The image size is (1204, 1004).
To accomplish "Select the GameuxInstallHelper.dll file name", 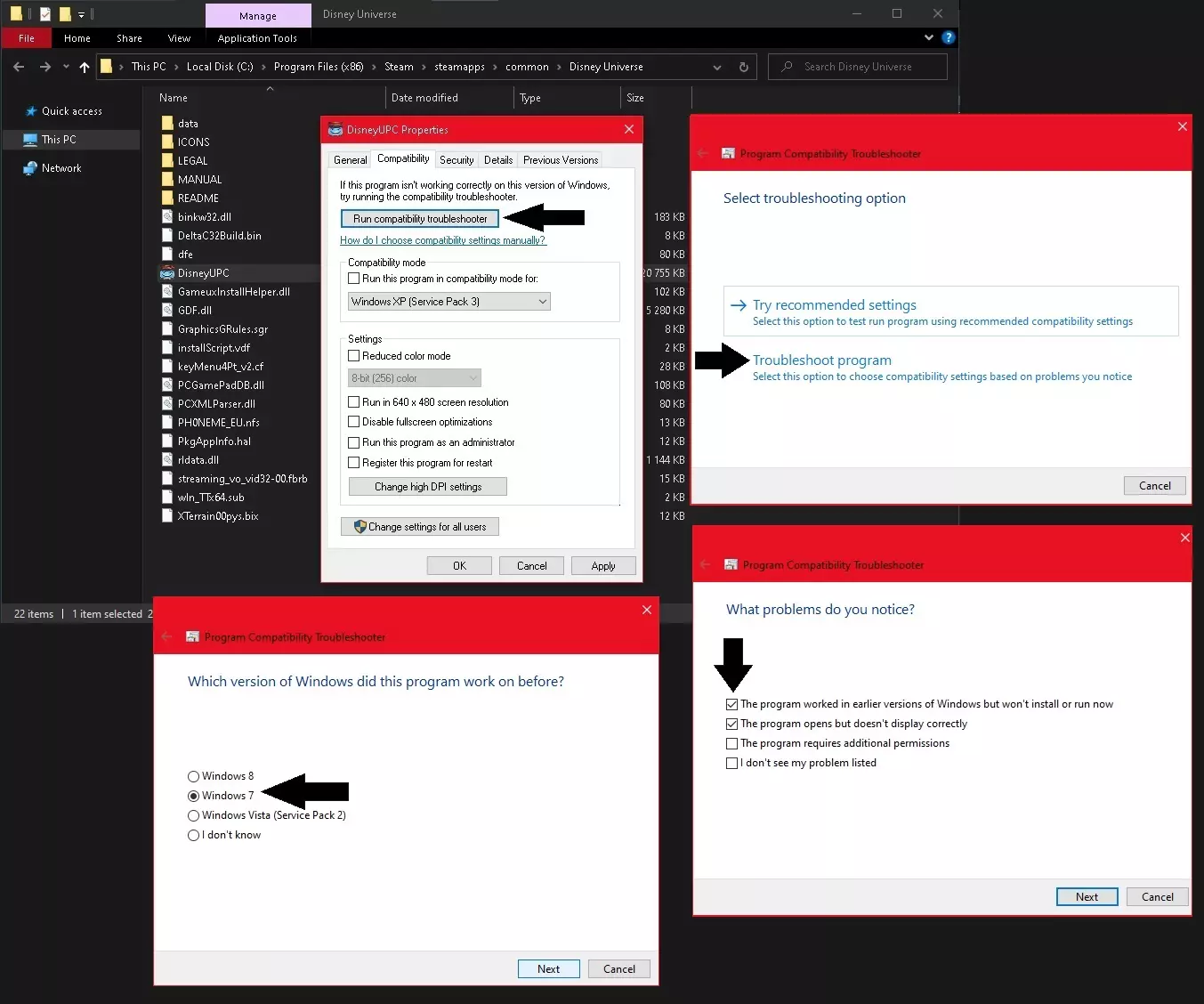I will (x=234, y=292).
